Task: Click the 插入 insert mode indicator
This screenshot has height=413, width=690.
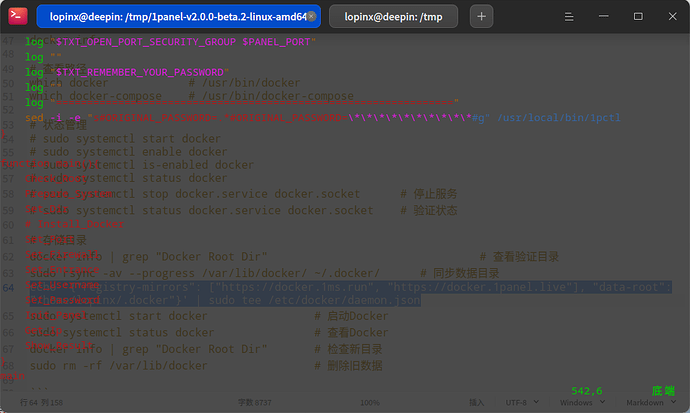Action: pos(476,402)
